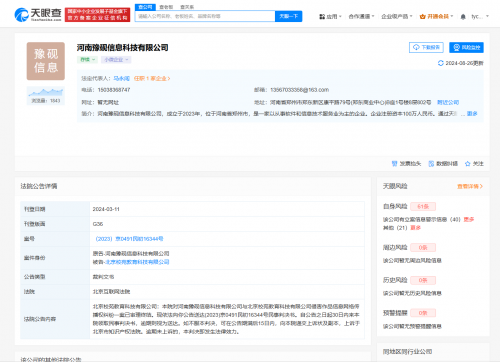The height and width of the screenshot is (362, 500).
Task: Click the 豫砚信息 company logo
Action: click(x=46, y=61)
